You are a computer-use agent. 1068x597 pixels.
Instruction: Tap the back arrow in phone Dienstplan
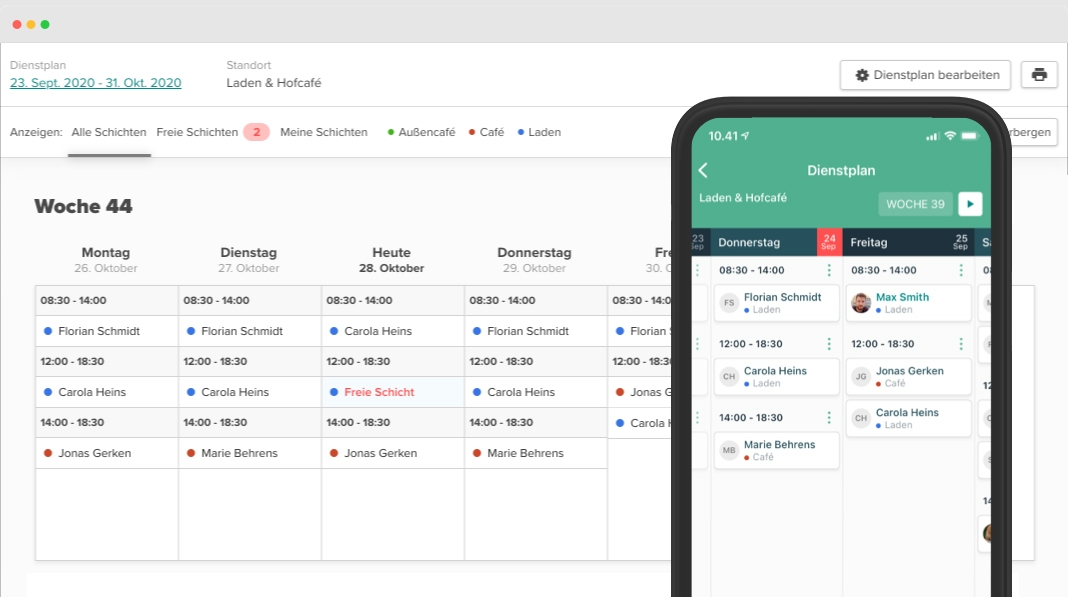pyautogui.click(x=703, y=170)
